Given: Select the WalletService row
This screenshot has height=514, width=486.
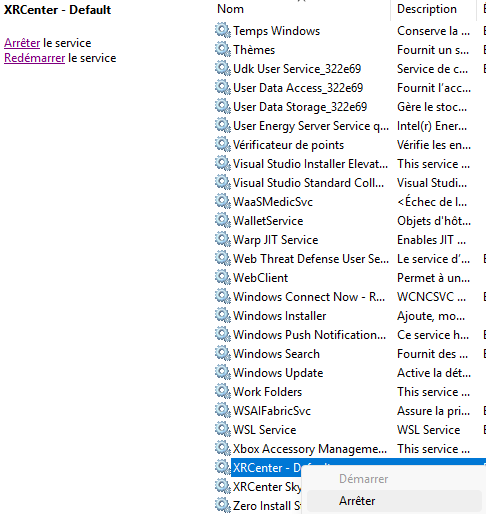Looking at the screenshot, I should tap(350, 221).
